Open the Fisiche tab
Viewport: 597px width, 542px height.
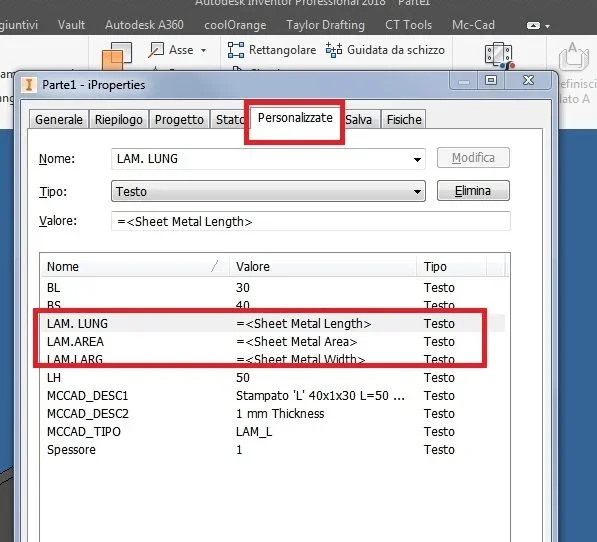pos(404,120)
